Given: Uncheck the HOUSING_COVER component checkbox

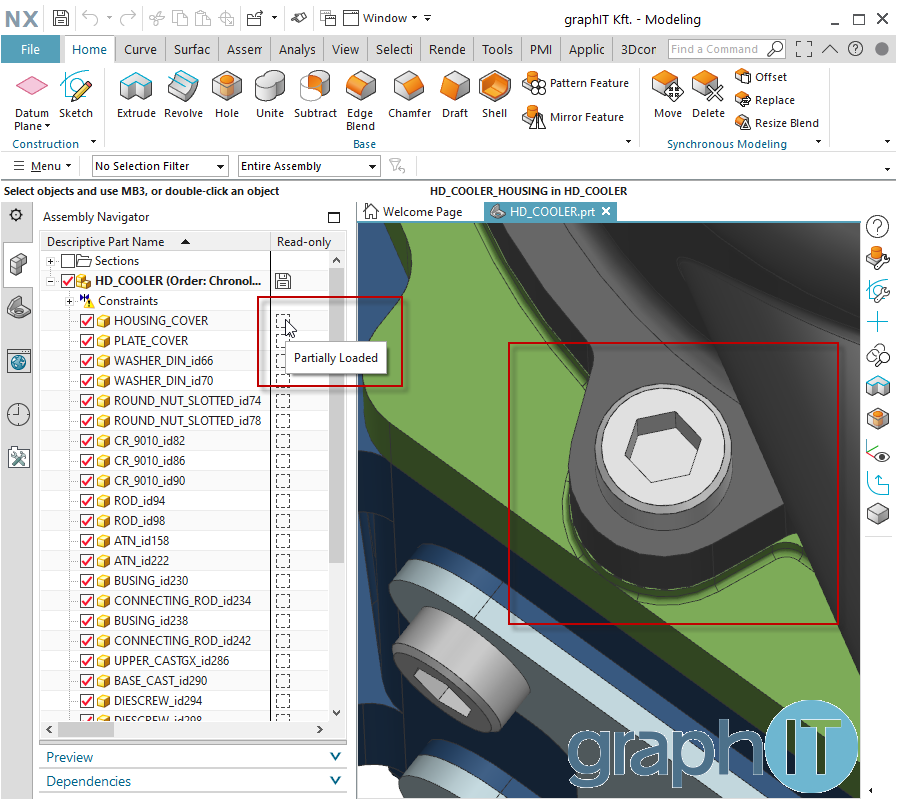Looking at the screenshot, I should [x=87, y=321].
